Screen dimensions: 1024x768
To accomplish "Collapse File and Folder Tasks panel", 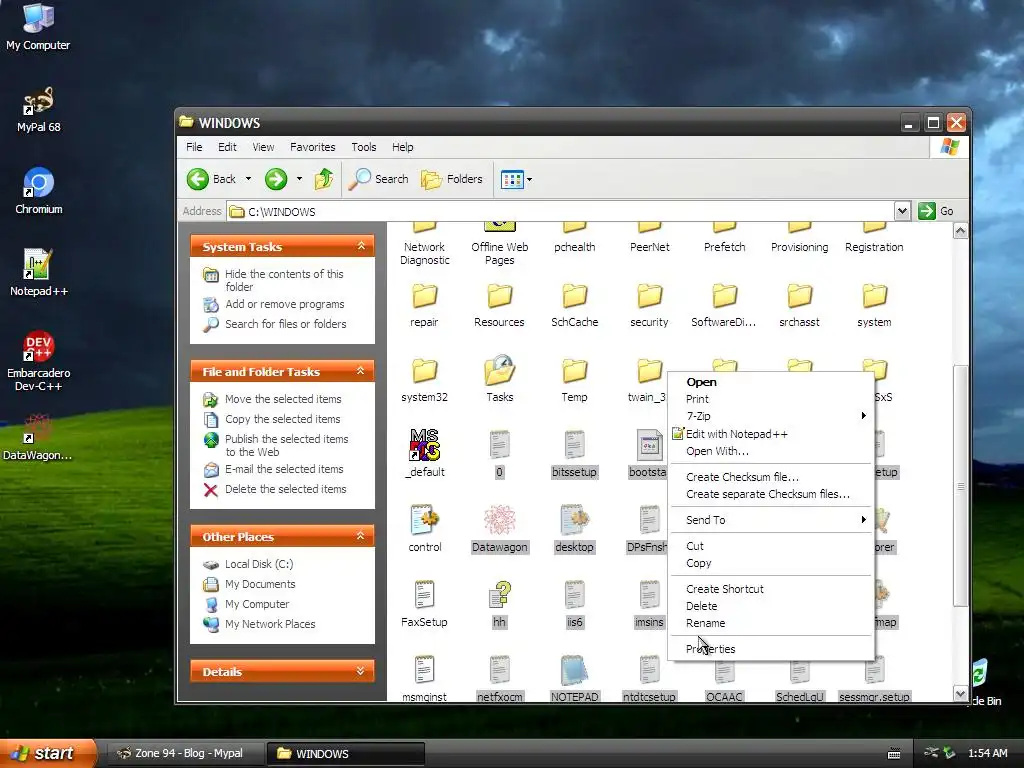I will coord(360,371).
